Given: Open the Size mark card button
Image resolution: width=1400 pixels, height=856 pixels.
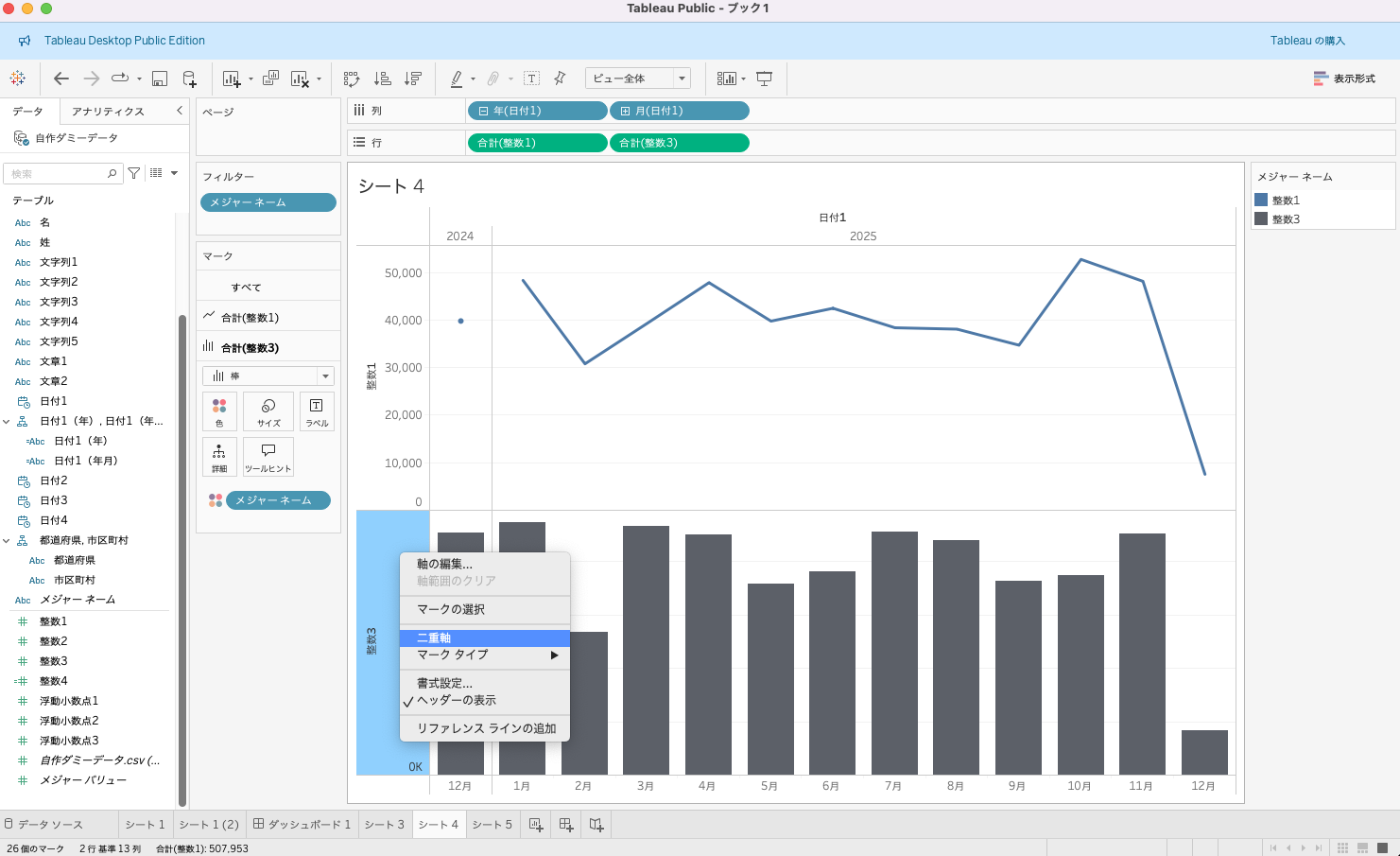Looking at the screenshot, I should tap(268, 411).
